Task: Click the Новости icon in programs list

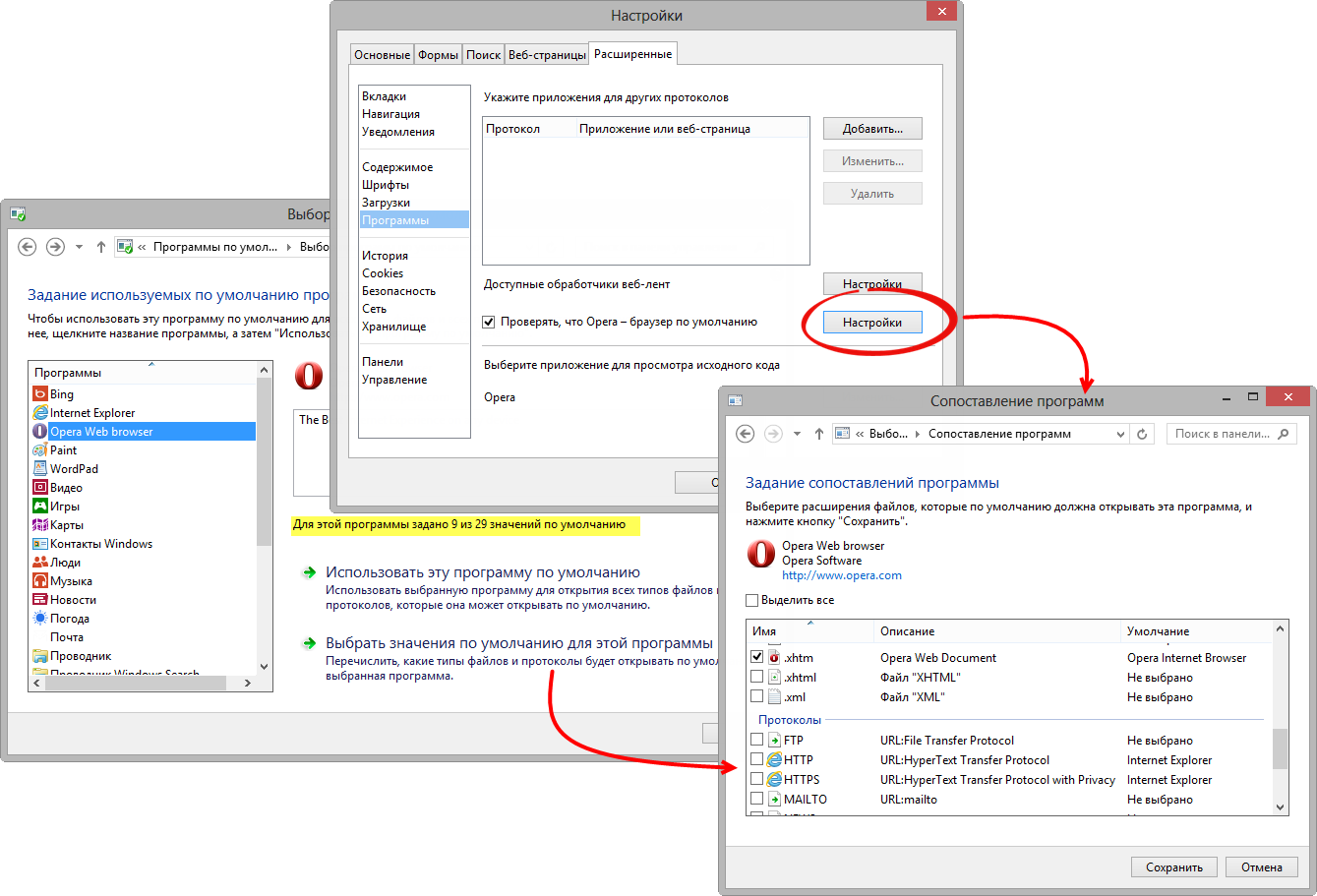Action: tap(40, 600)
